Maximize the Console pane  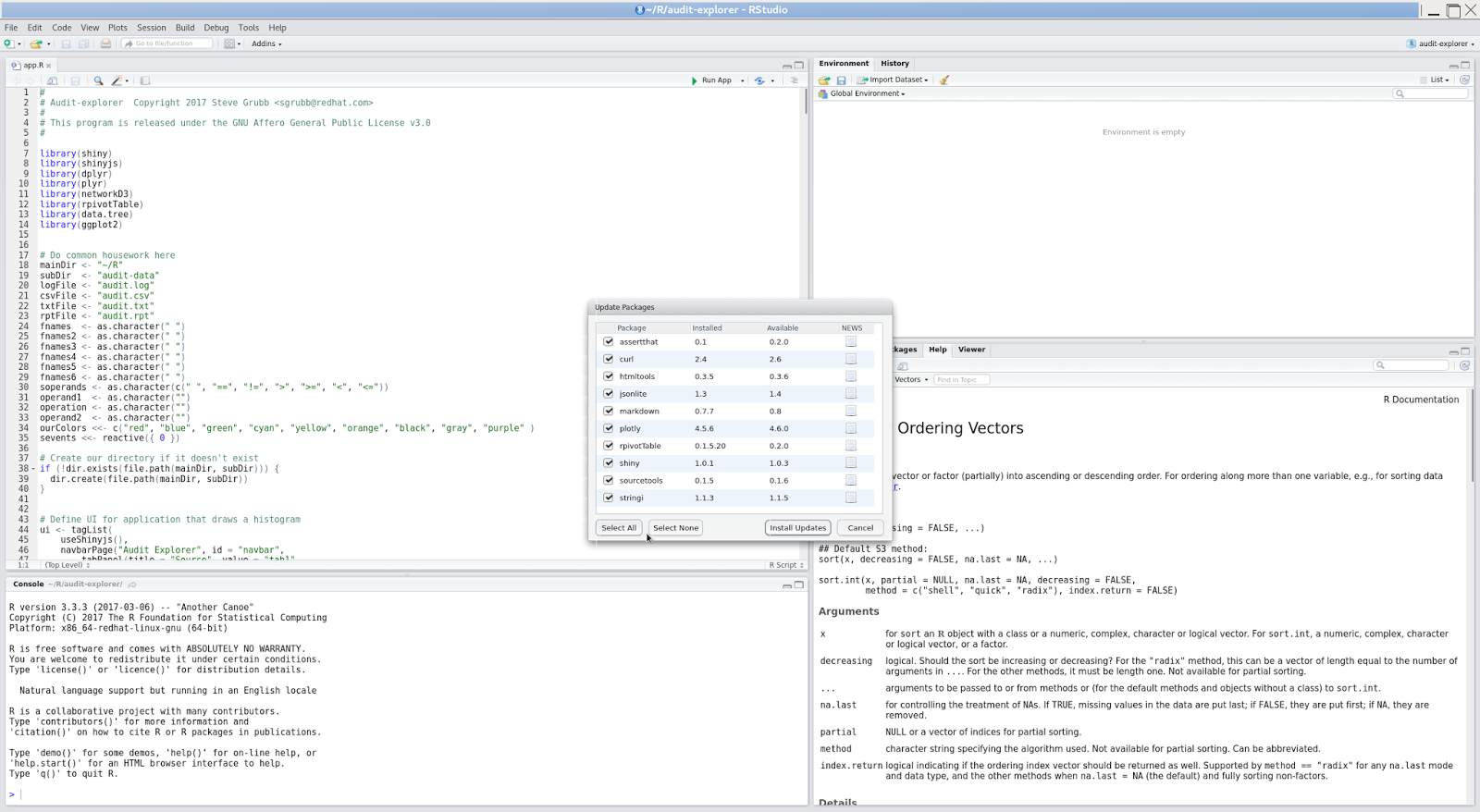pos(799,584)
